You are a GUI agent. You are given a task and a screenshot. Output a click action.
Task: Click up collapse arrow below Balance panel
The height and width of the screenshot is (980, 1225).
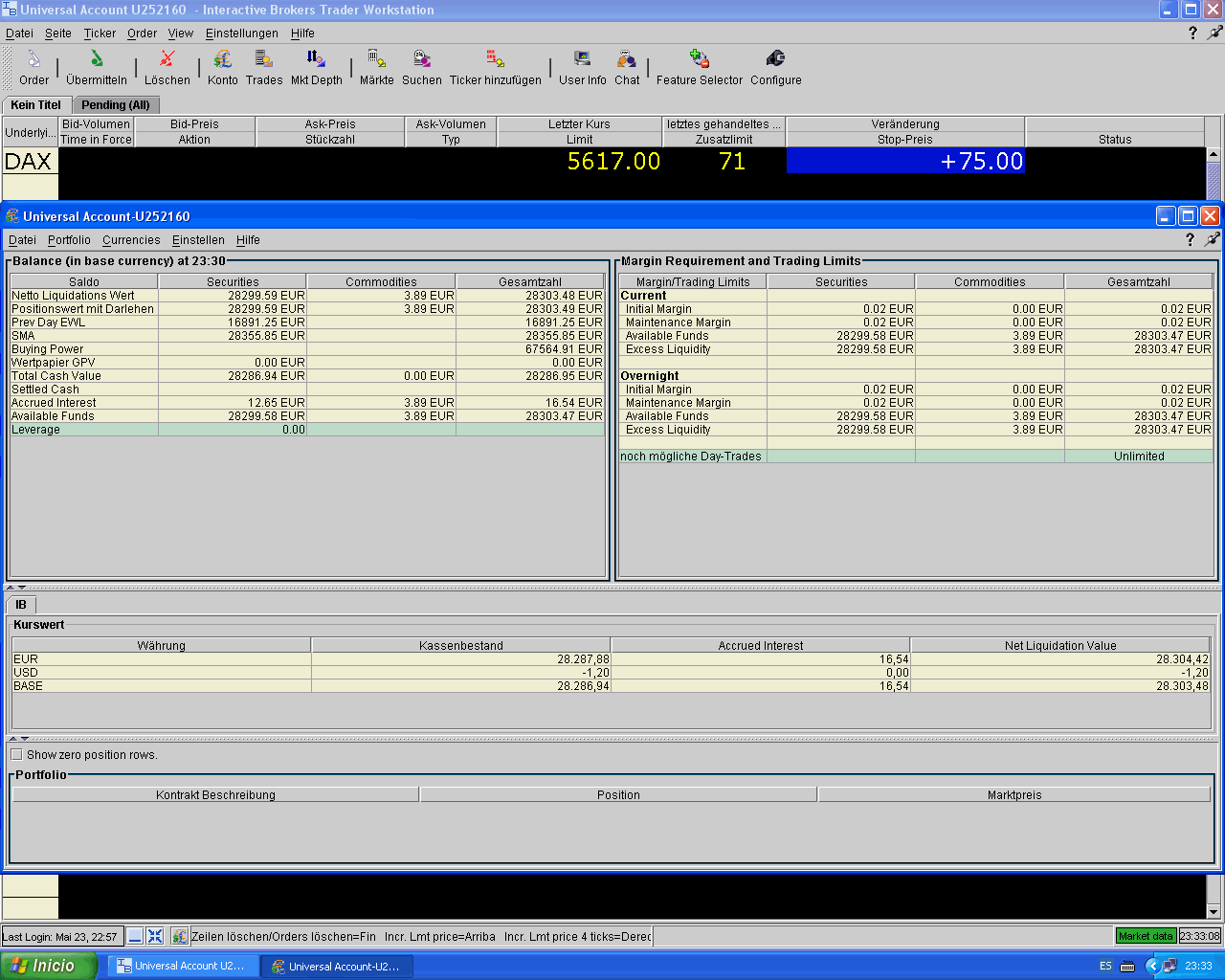[11, 588]
